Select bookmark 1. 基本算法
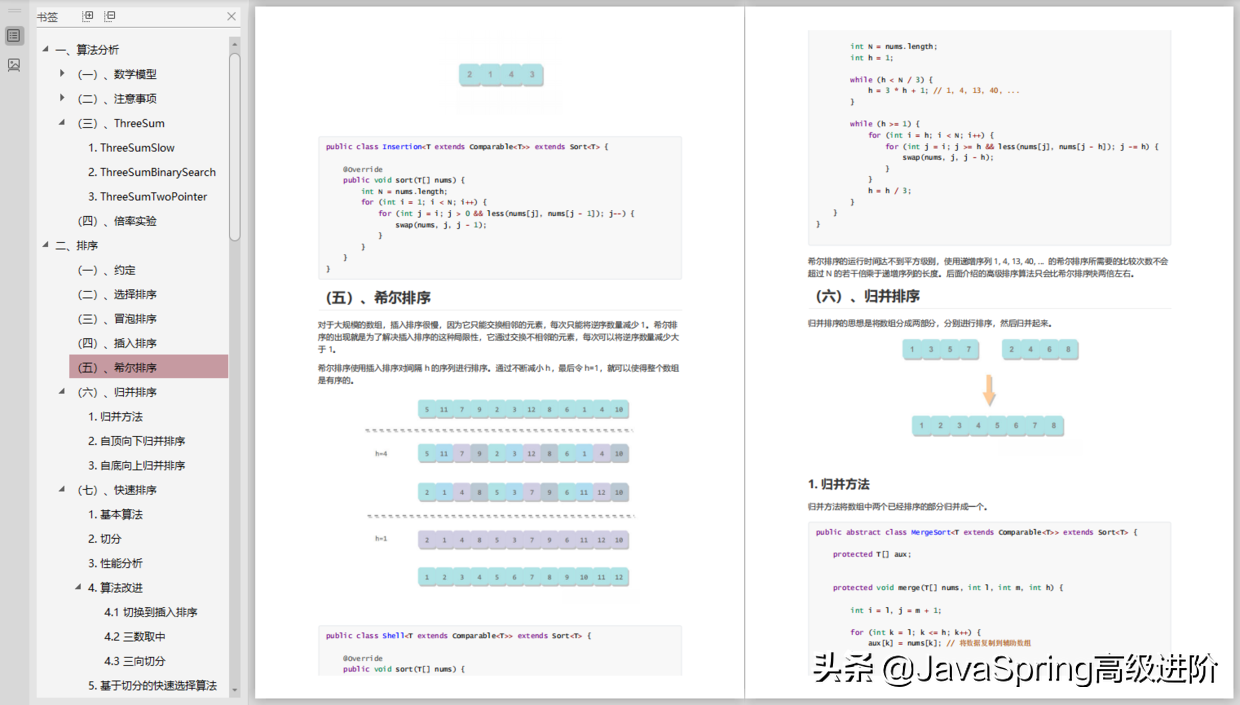Image resolution: width=1240 pixels, height=705 pixels. tap(115, 514)
